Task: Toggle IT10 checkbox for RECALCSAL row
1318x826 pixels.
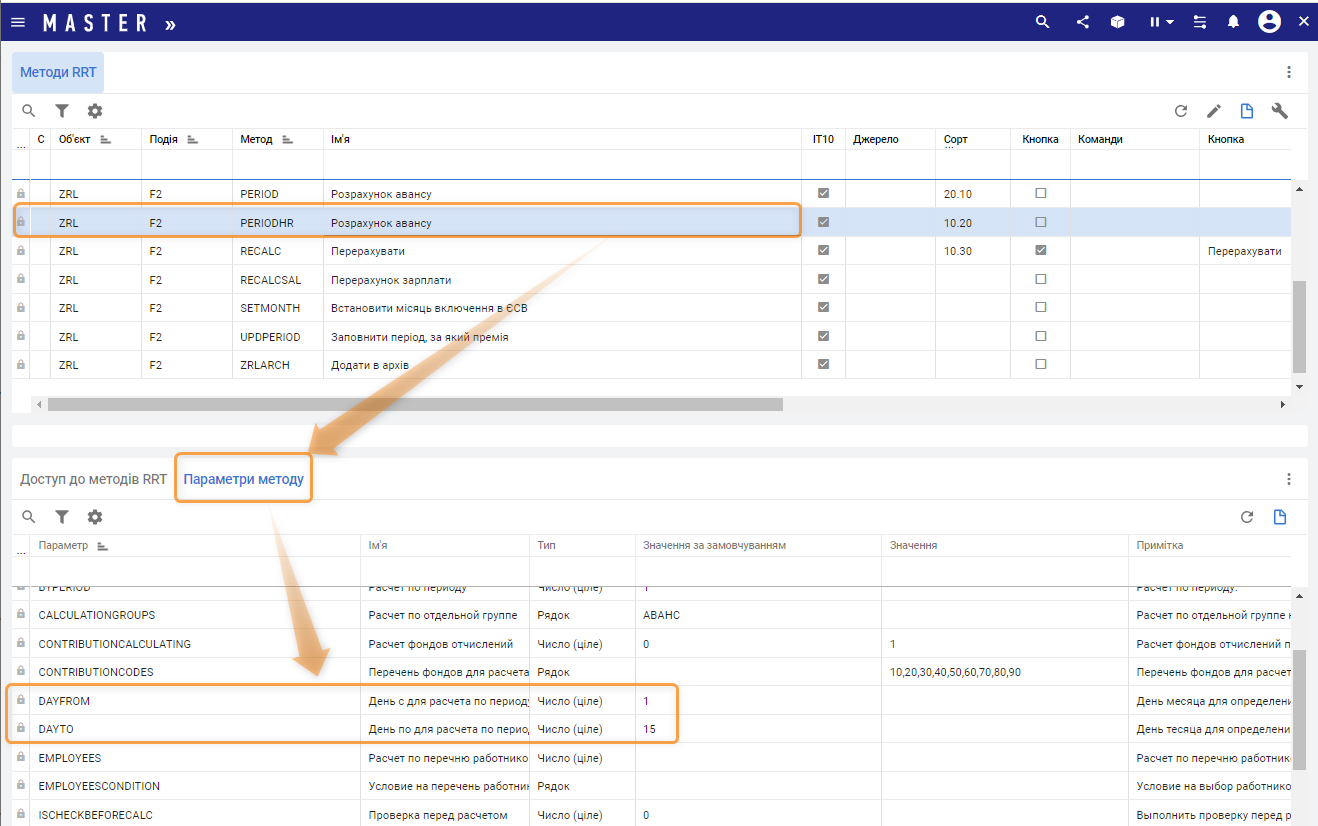Action: [823, 279]
